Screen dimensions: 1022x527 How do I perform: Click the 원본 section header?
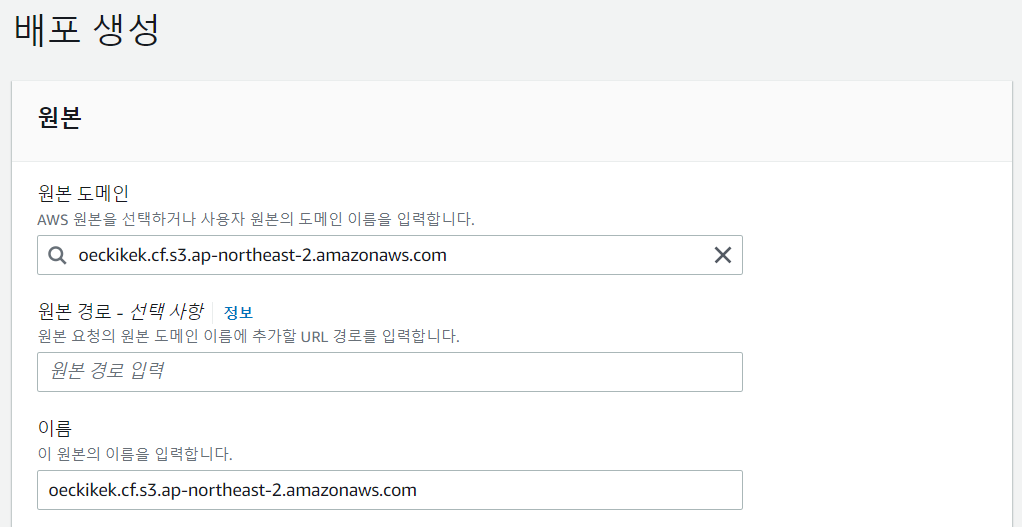tap(59, 118)
